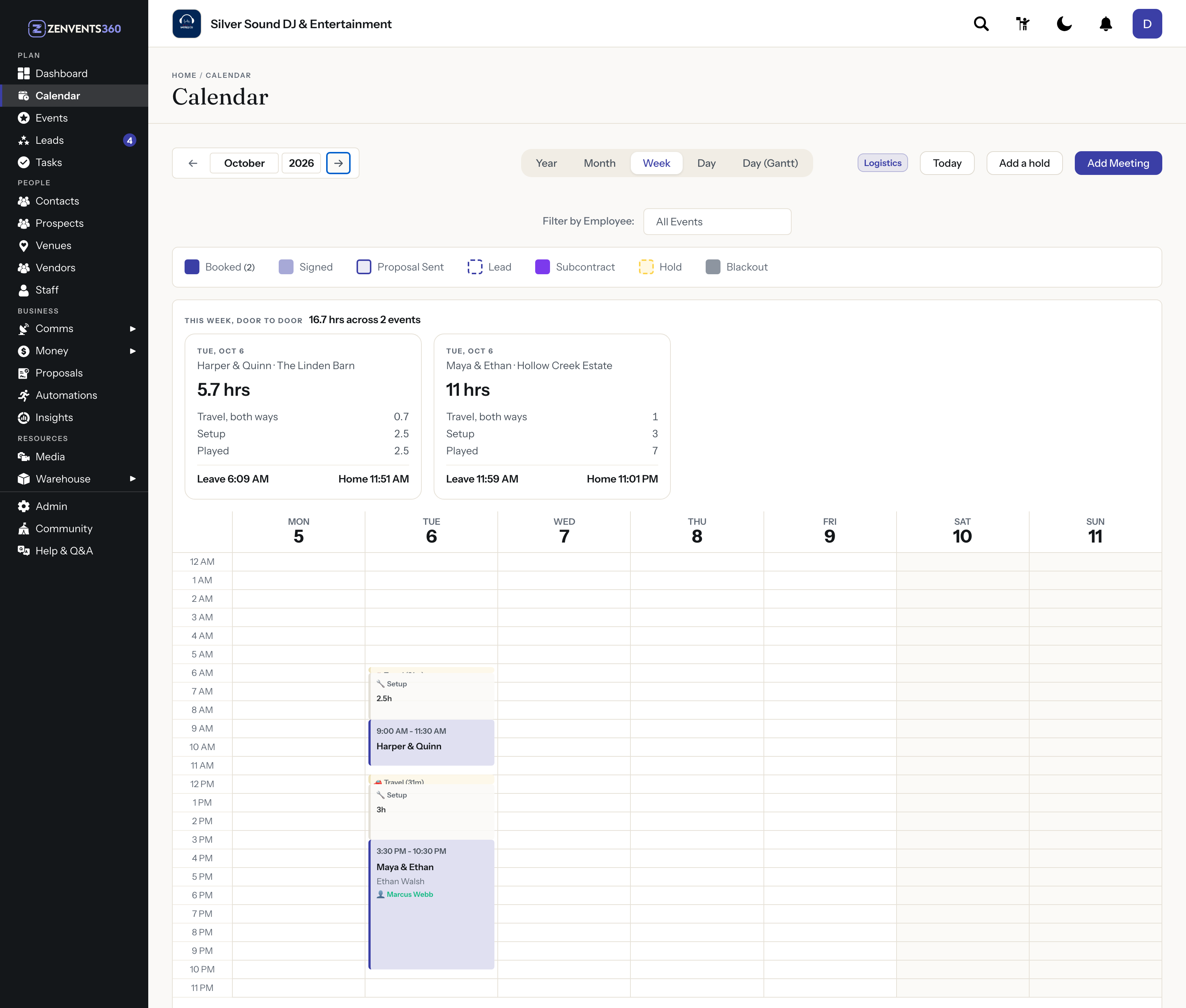Open Admin settings in sidebar

point(74,506)
